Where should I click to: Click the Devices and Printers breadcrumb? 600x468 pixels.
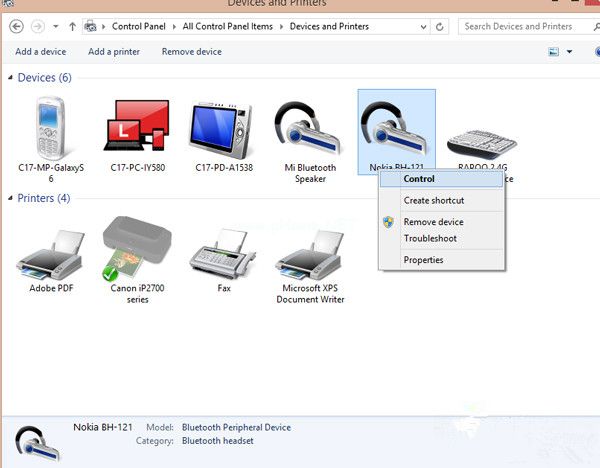[329, 26]
